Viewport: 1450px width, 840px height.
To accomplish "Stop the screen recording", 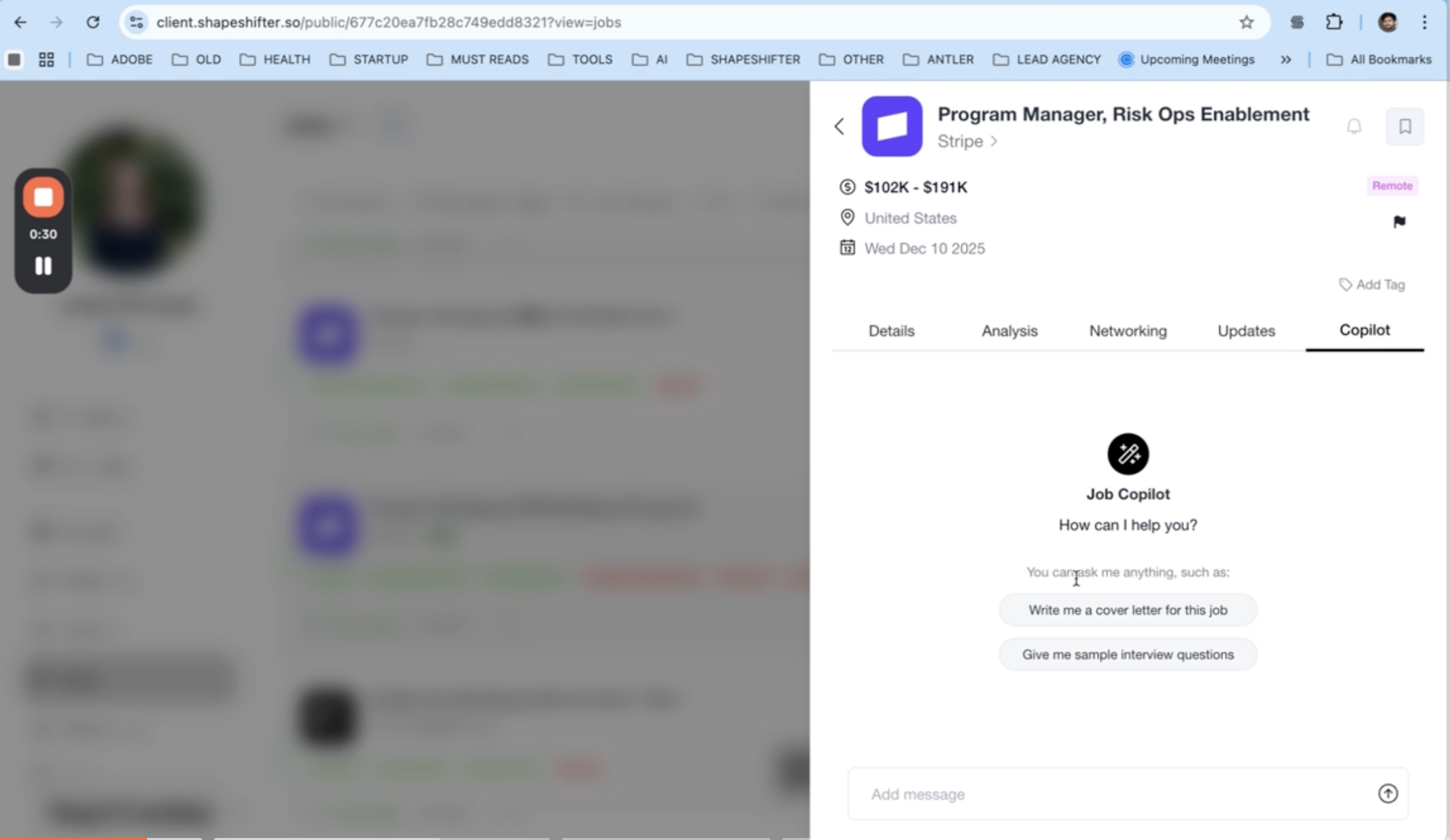I will click(x=43, y=197).
